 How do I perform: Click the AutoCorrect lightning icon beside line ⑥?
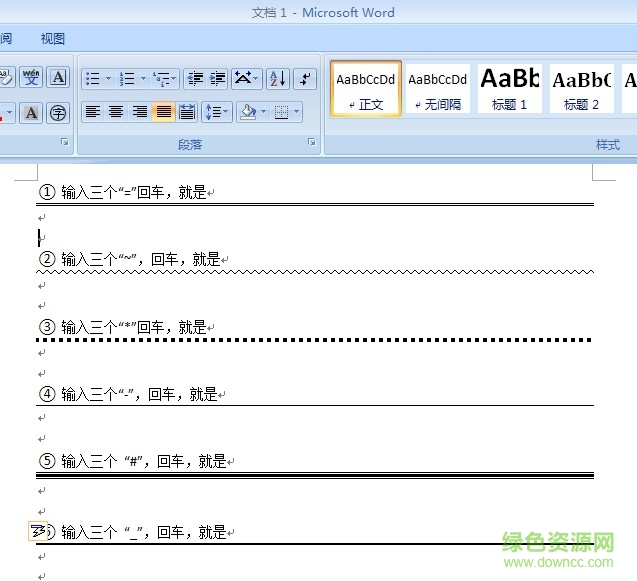click(39, 531)
